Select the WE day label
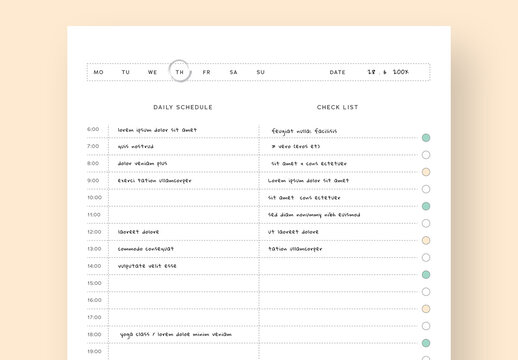The width and height of the screenshot is (518, 360). 152,72
